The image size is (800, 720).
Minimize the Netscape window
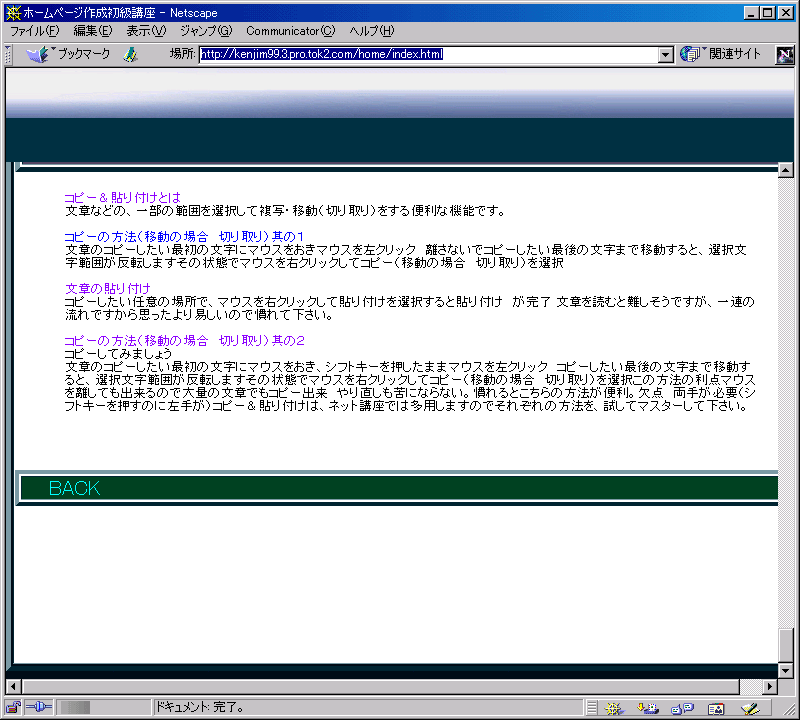pos(751,13)
